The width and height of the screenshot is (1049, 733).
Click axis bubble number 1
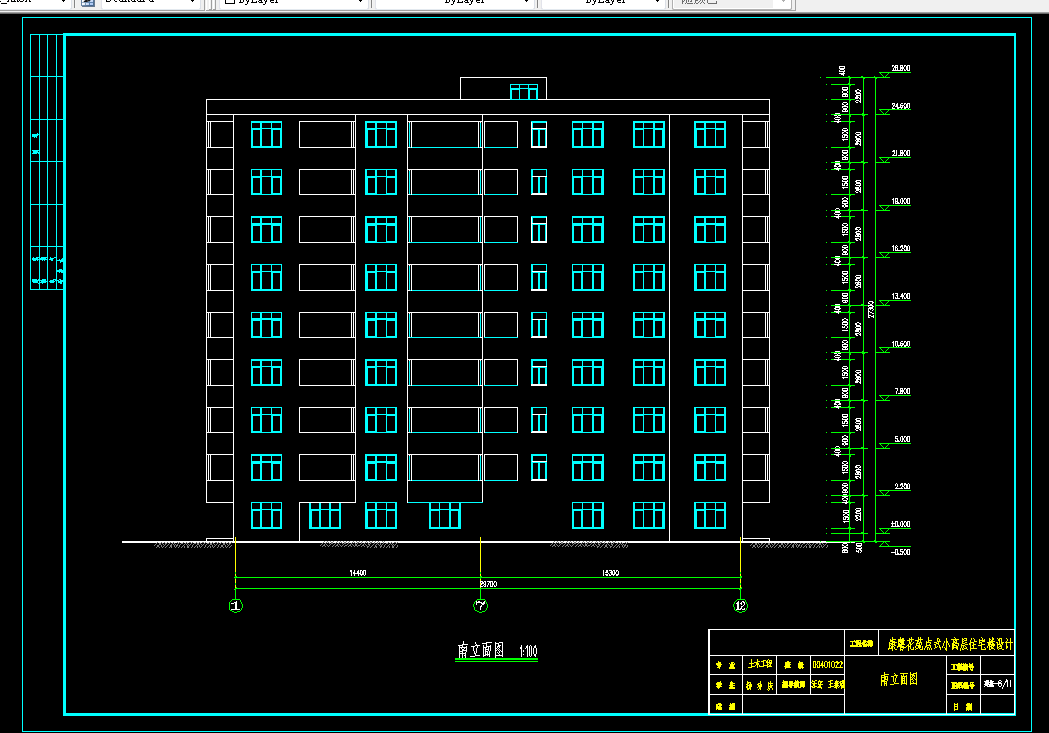pyautogui.click(x=235, y=606)
